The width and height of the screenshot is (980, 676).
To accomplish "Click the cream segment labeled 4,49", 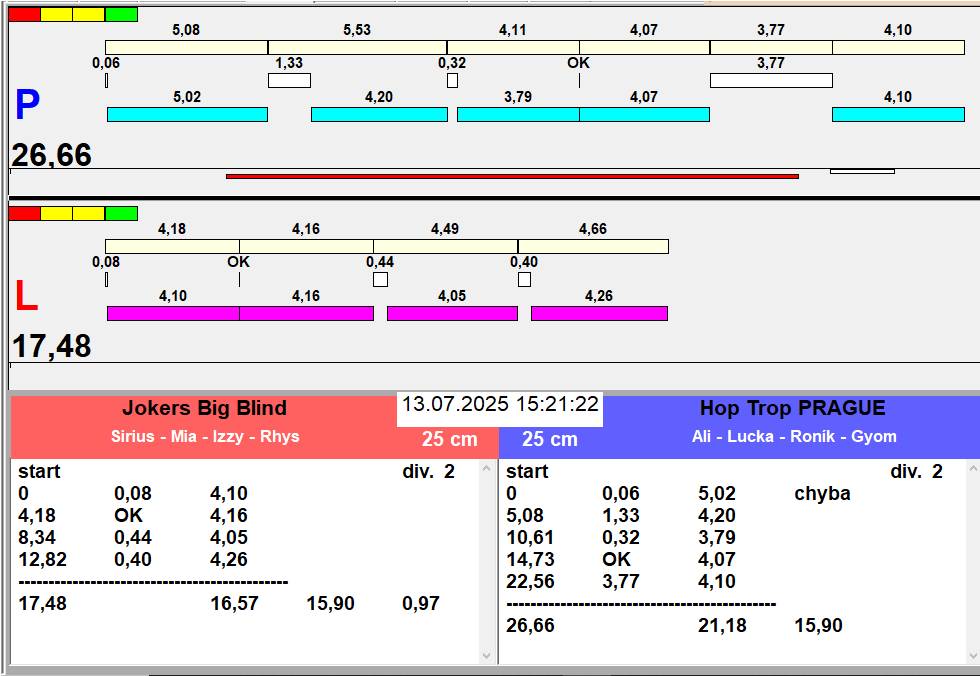I will coord(446,247).
